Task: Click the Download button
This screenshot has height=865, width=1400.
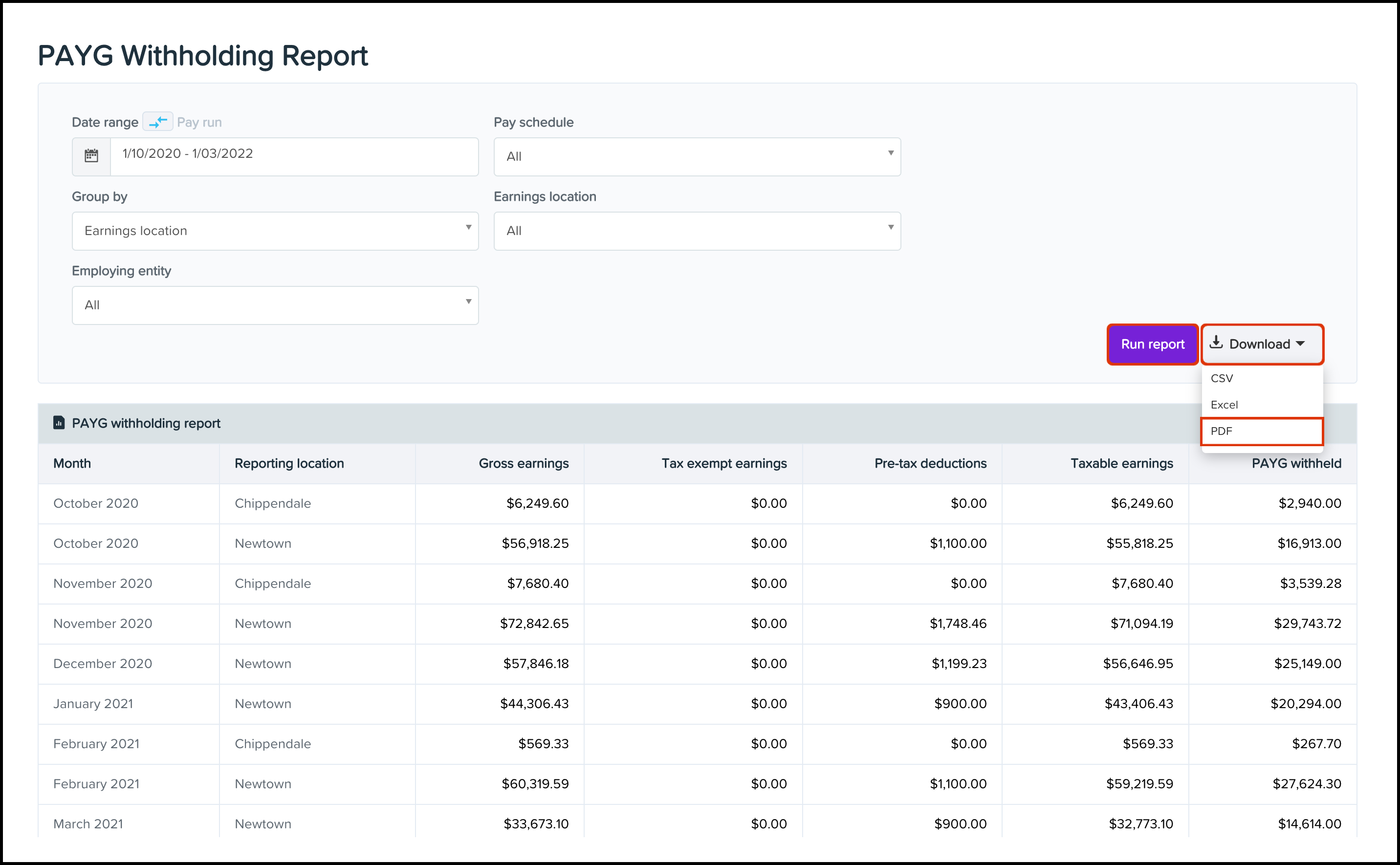Action: coord(1259,344)
